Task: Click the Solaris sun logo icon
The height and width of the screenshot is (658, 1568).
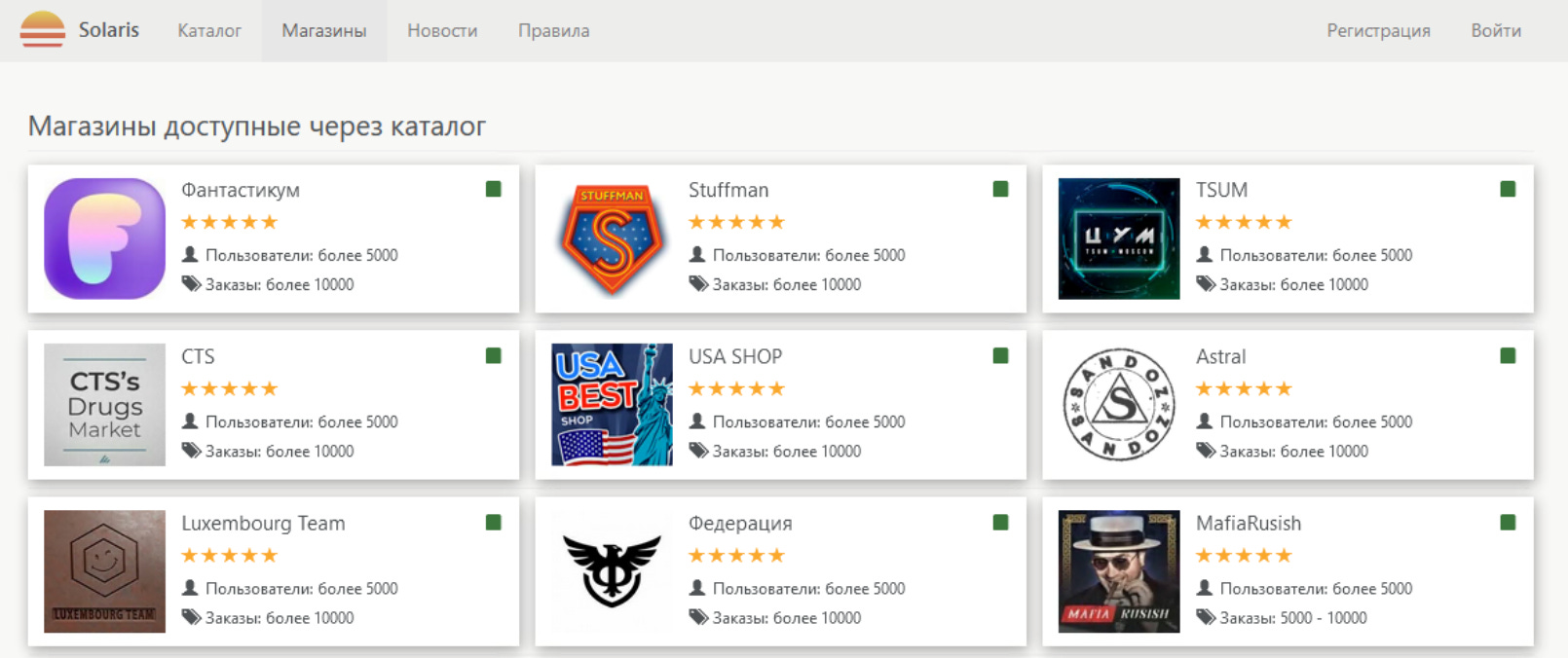Action: (43, 30)
